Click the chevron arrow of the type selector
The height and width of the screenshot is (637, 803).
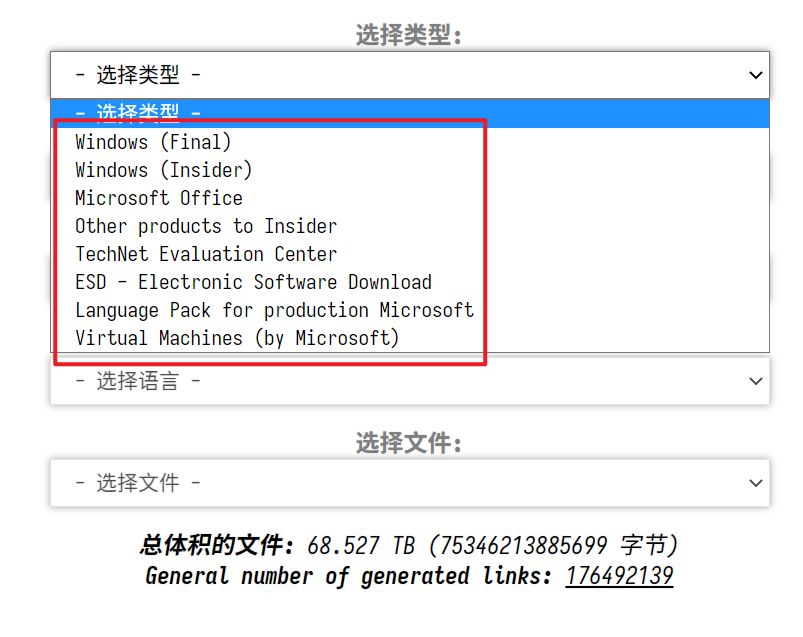coord(756,75)
